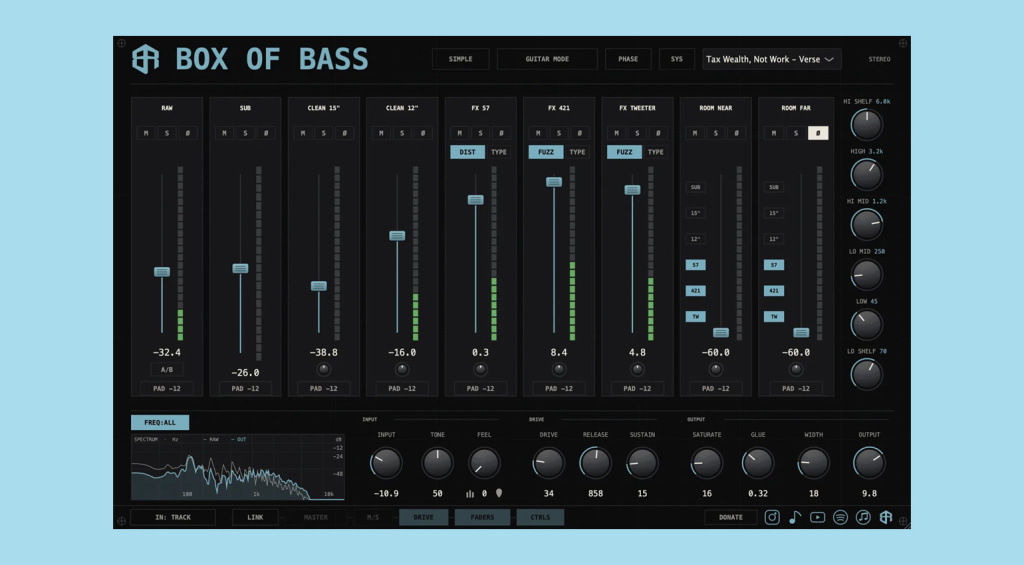
Task: Open the Apple Music link icon
Action: click(863, 517)
